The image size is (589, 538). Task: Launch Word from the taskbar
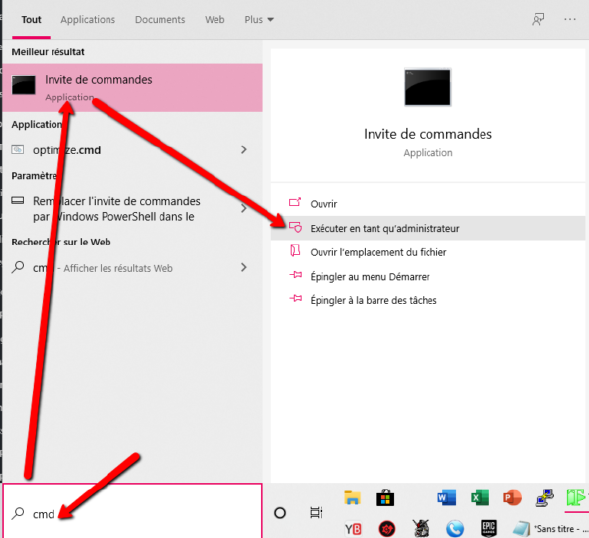click(447, 498)
